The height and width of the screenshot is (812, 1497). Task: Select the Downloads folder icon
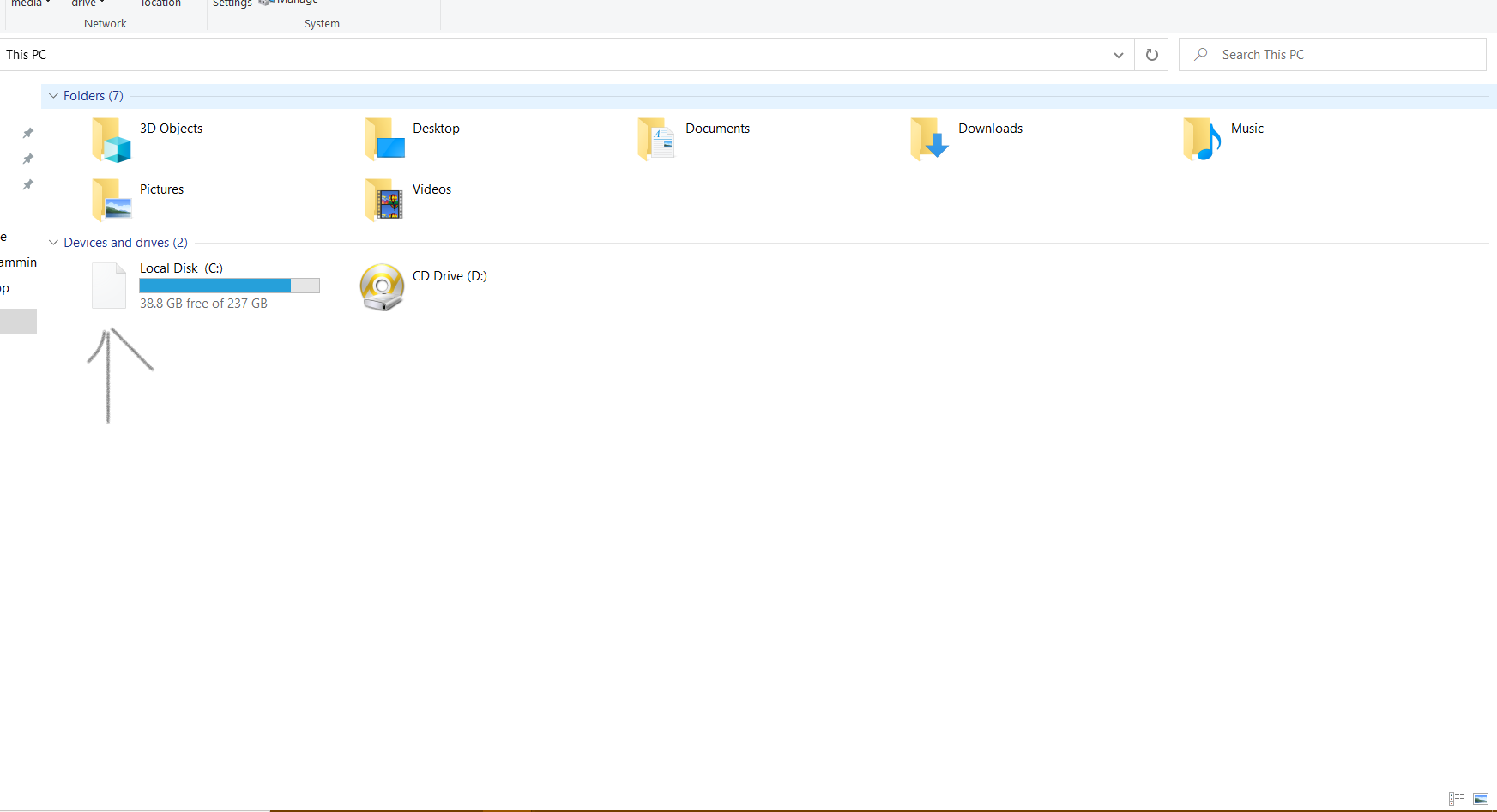[930, 140]
